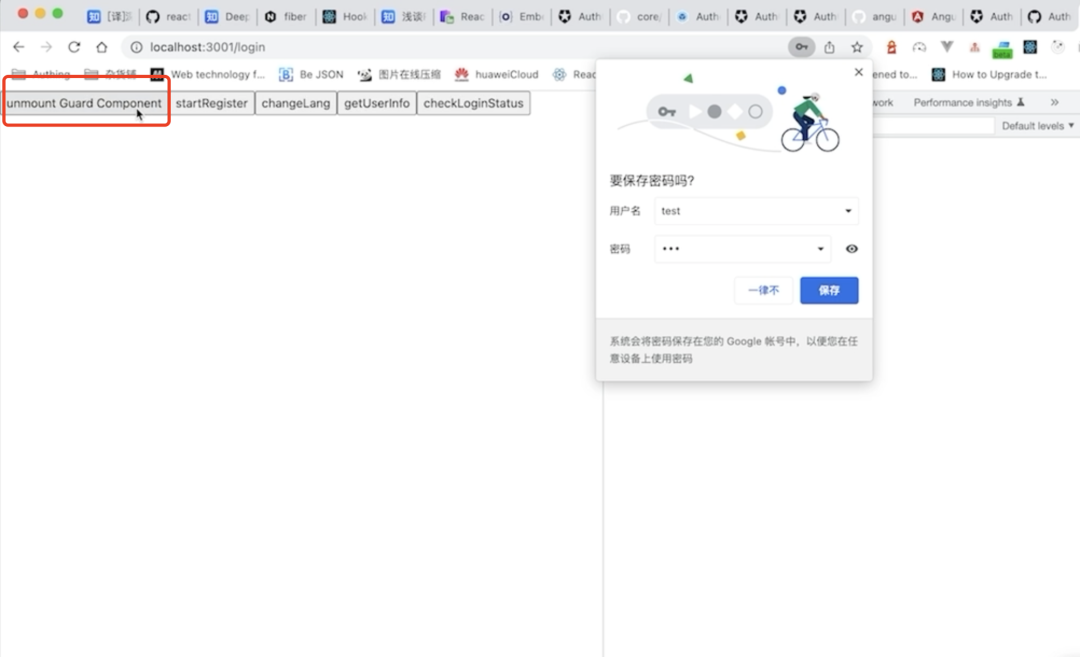
Task: Open the share icon in address bar
Action: (829, 47)
